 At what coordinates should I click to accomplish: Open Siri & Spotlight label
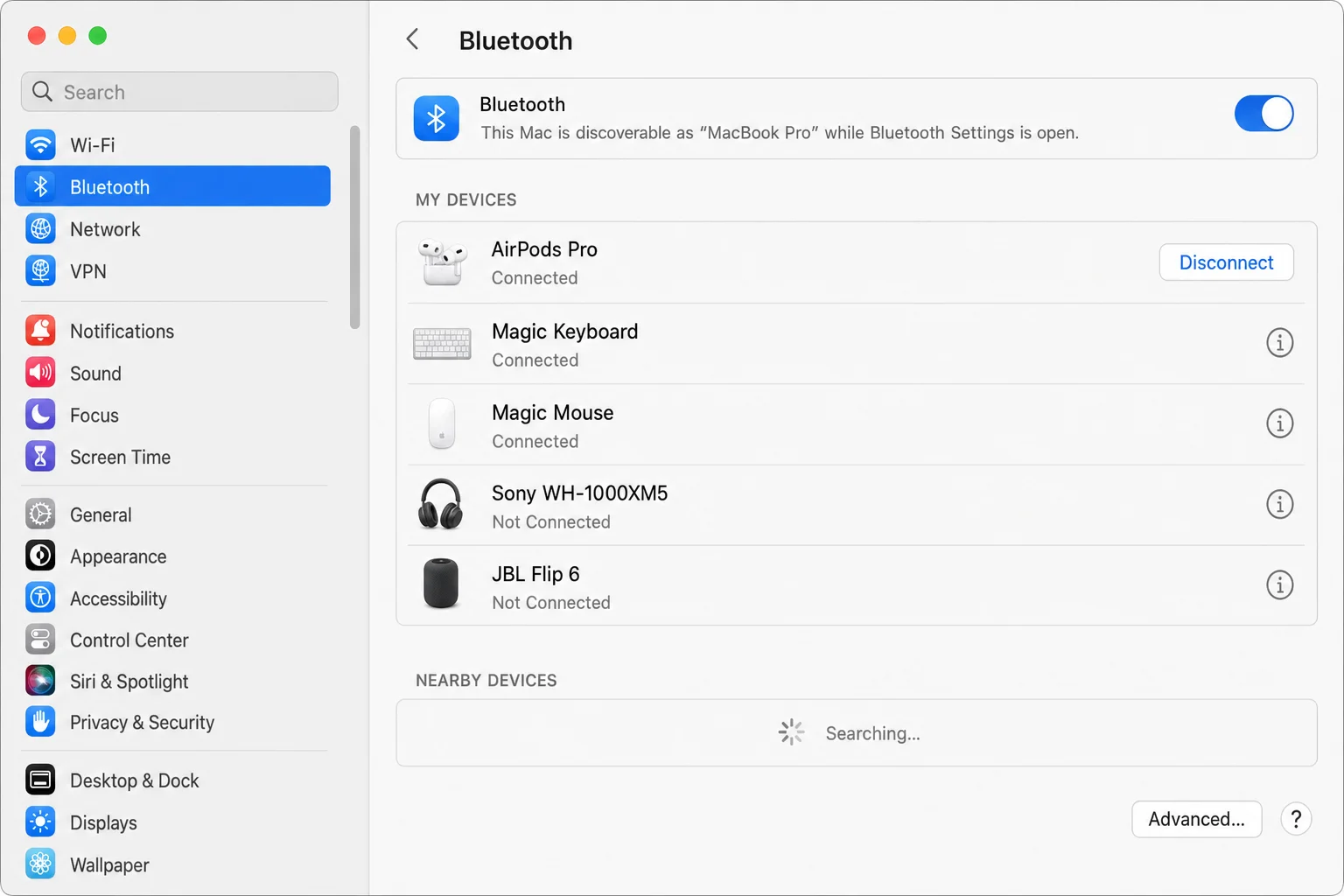click(x=129, y=682)
